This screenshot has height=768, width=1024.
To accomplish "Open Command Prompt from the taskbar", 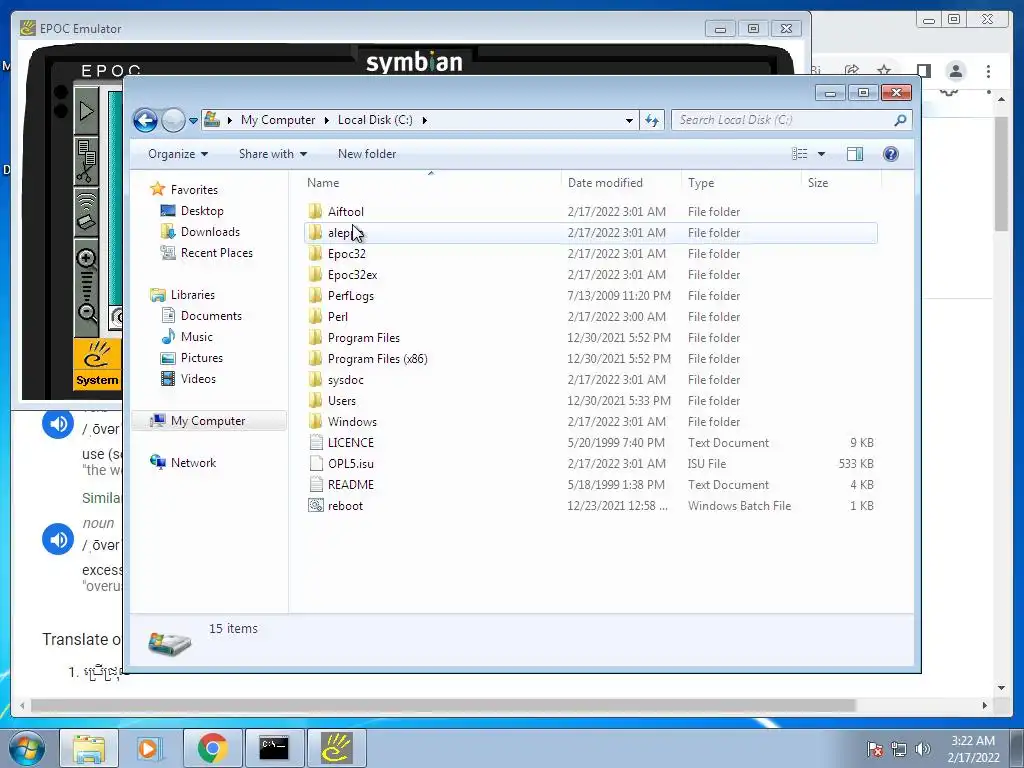I will point(274,748).
